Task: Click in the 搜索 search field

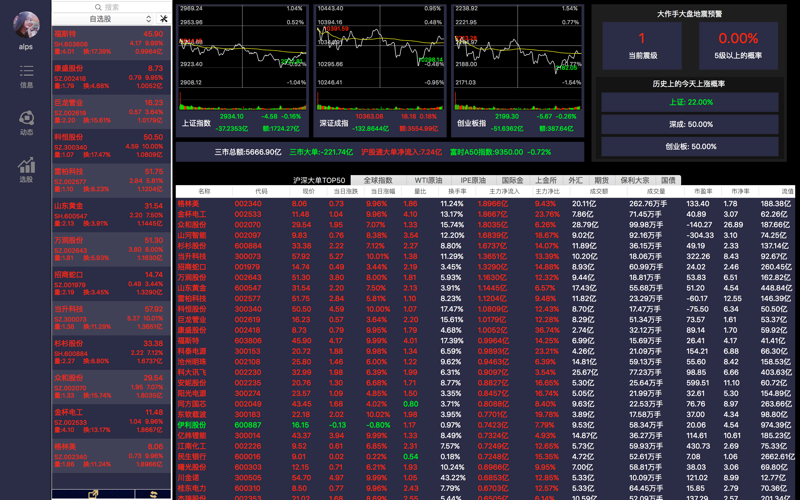Action: [x=111, y=7]
